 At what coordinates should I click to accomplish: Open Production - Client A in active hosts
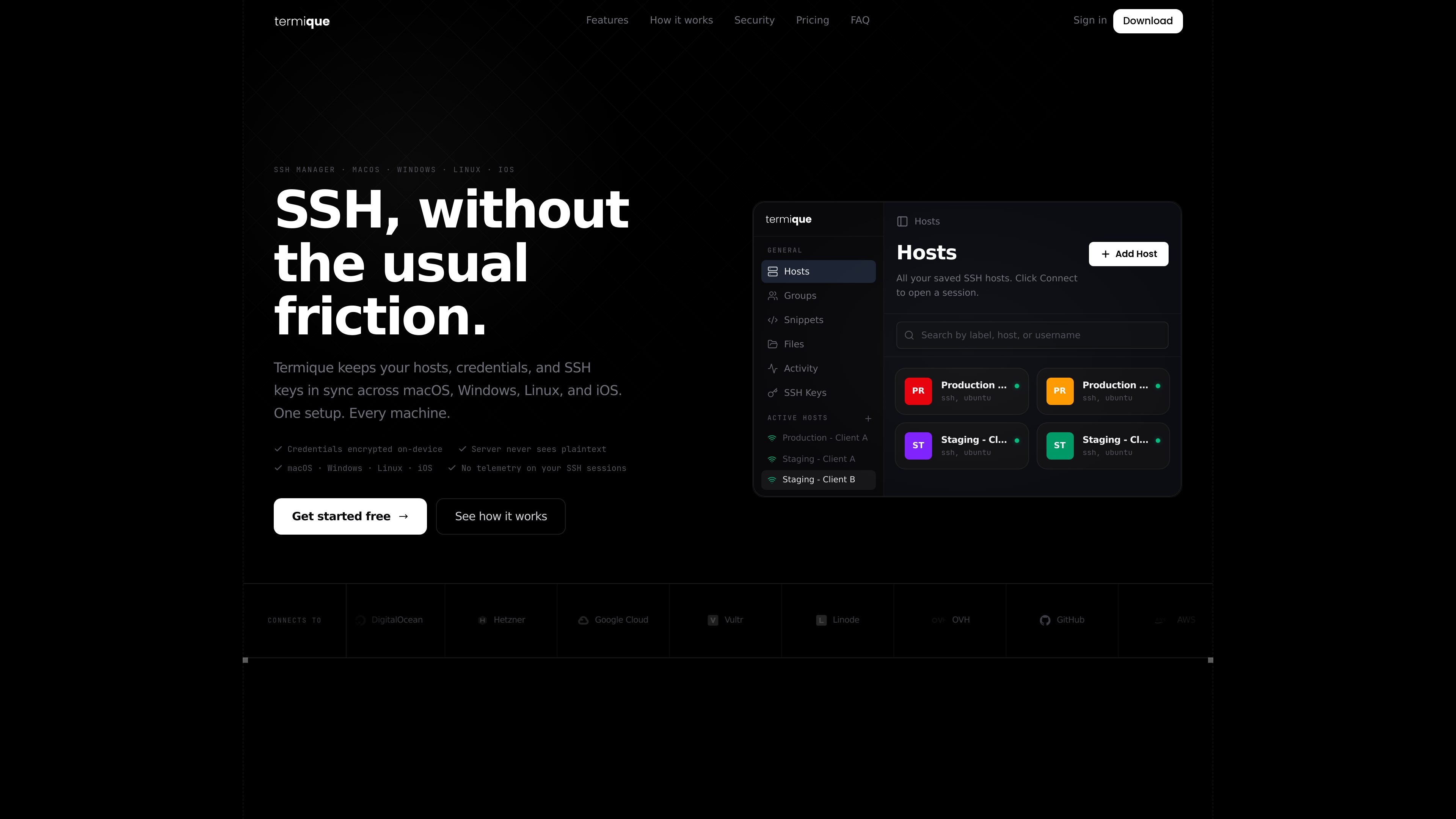click(818, 438)
